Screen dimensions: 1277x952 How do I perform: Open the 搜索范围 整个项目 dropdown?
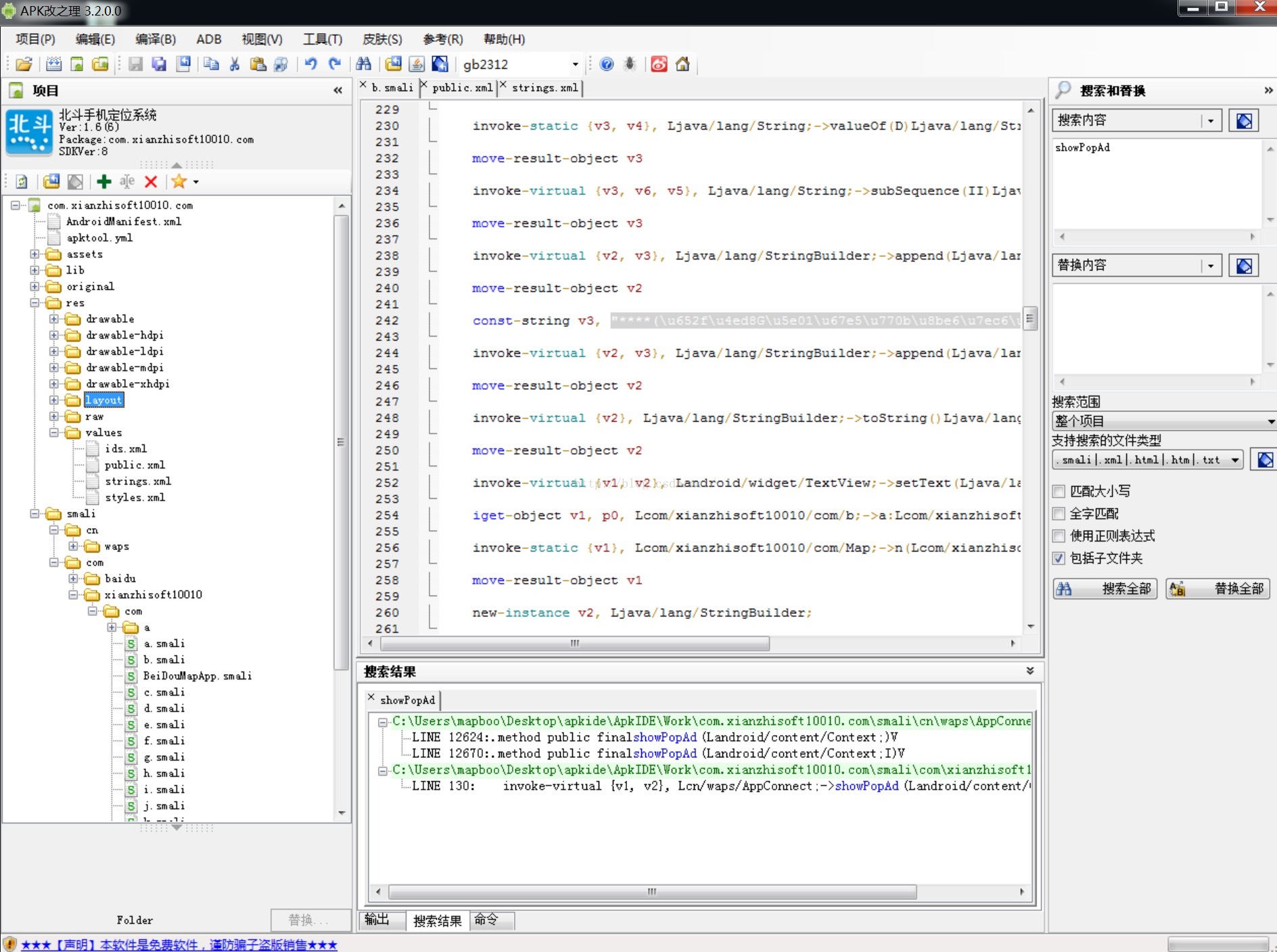click(x=1163, y=421)
